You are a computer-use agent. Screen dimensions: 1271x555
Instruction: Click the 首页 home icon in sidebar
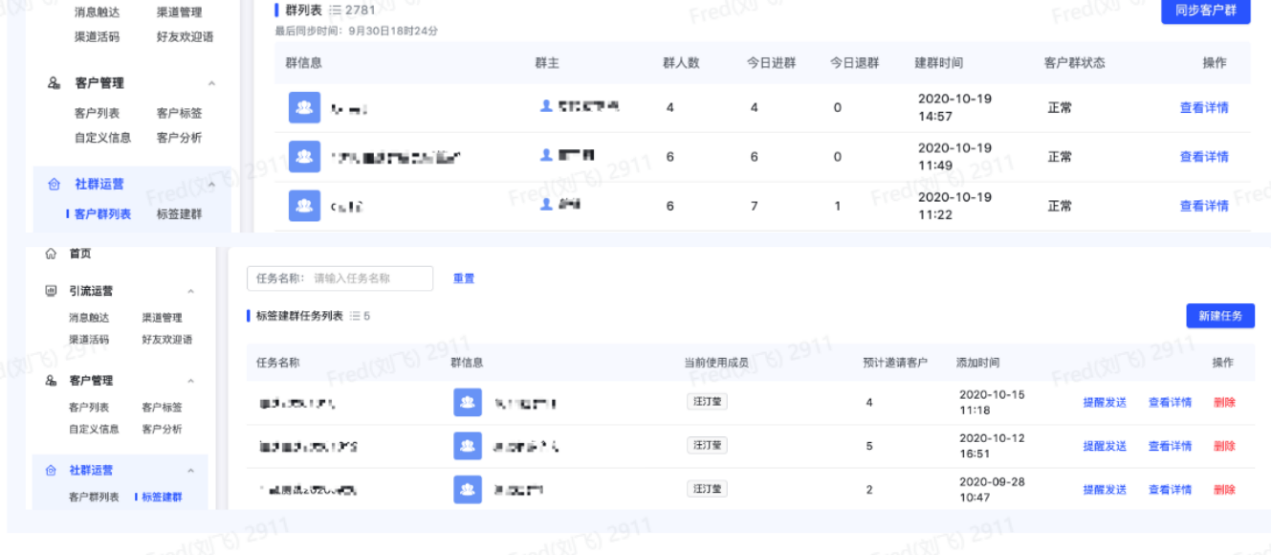pos(51,254)
